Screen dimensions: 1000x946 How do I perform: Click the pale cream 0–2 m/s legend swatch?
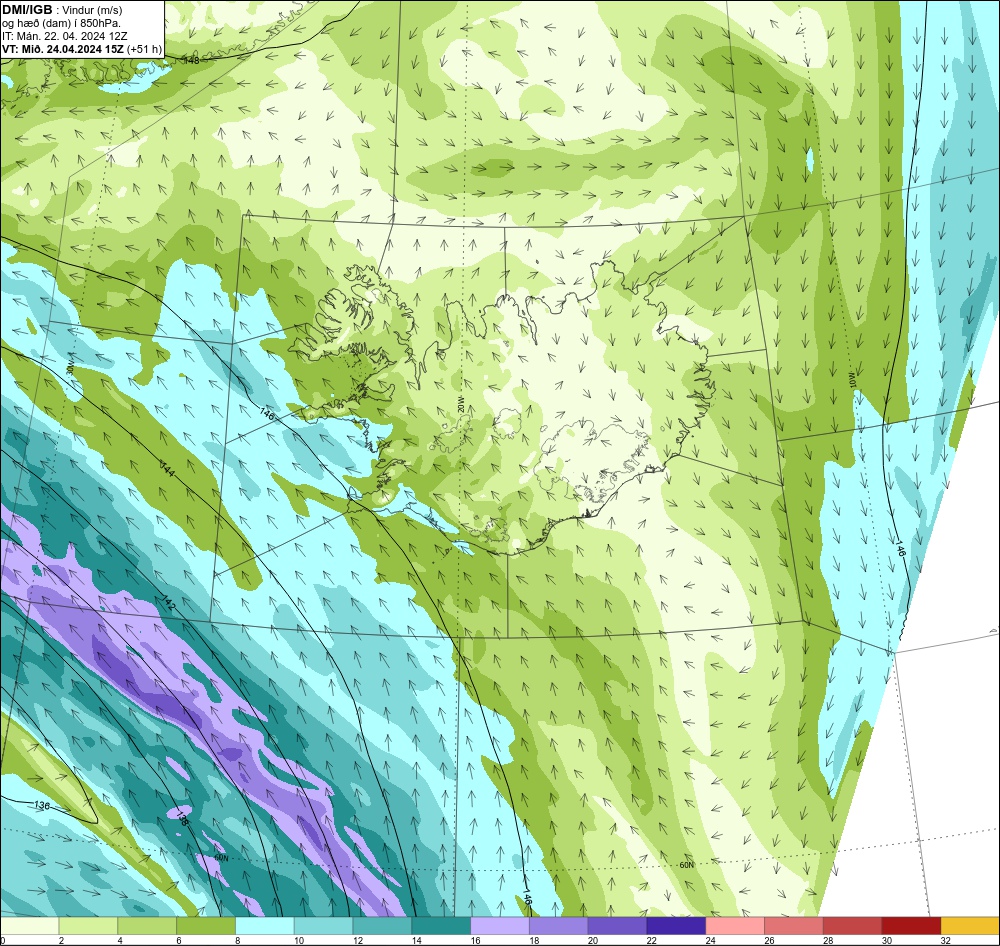tap(29, 926)
